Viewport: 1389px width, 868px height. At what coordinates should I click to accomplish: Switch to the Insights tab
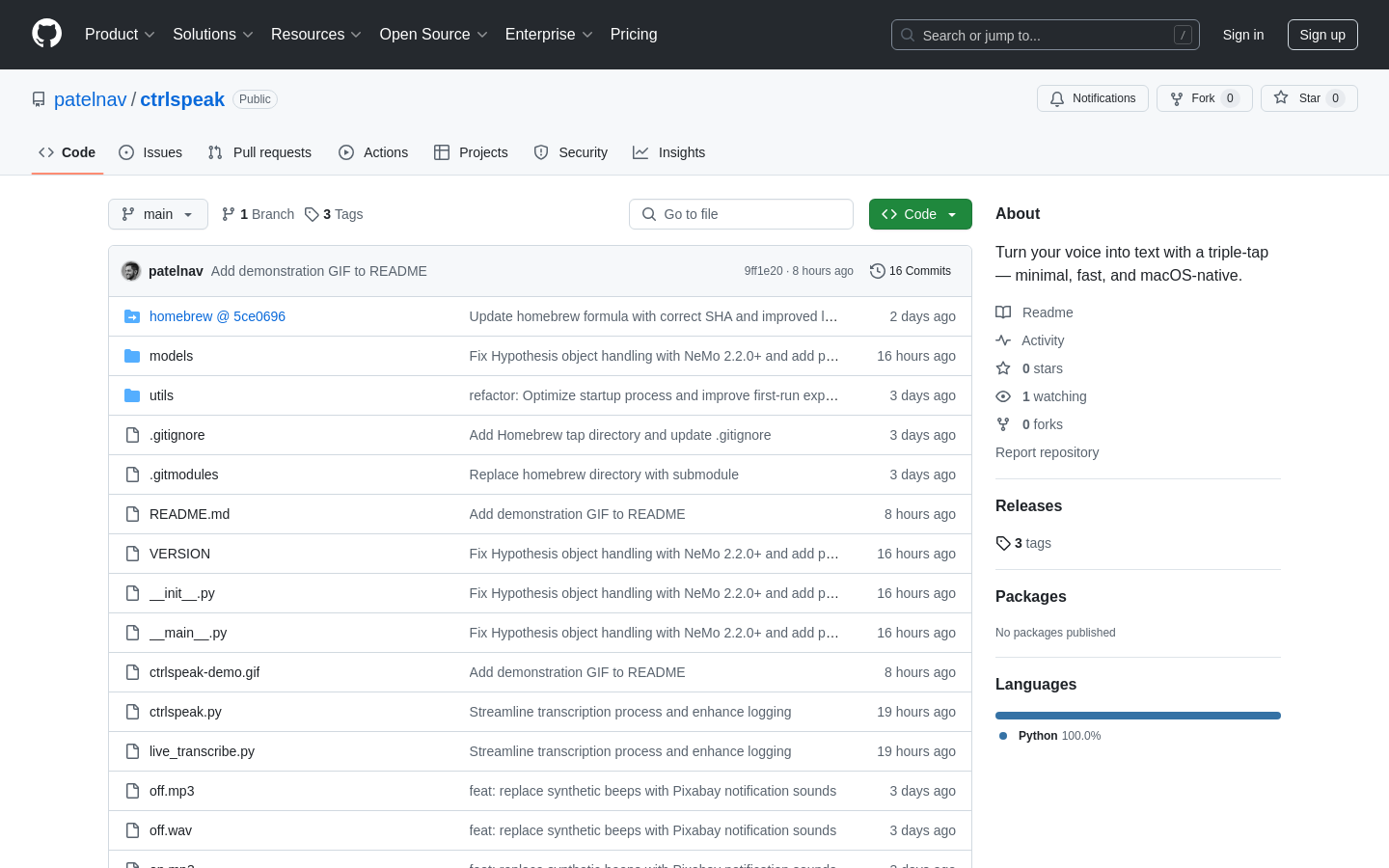669,152
